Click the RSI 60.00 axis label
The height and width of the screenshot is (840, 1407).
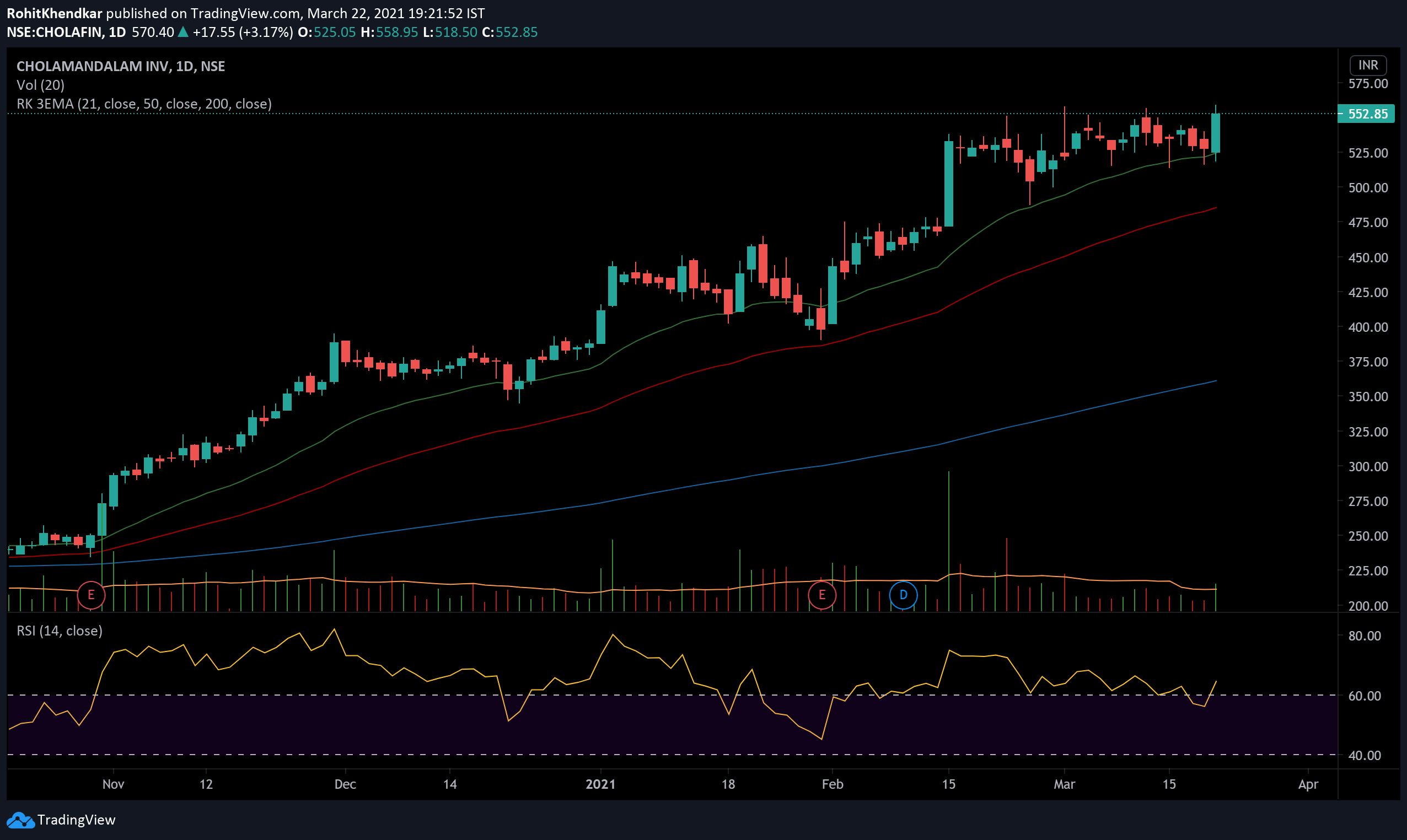pyautogui.click(x=1365, y=696)
